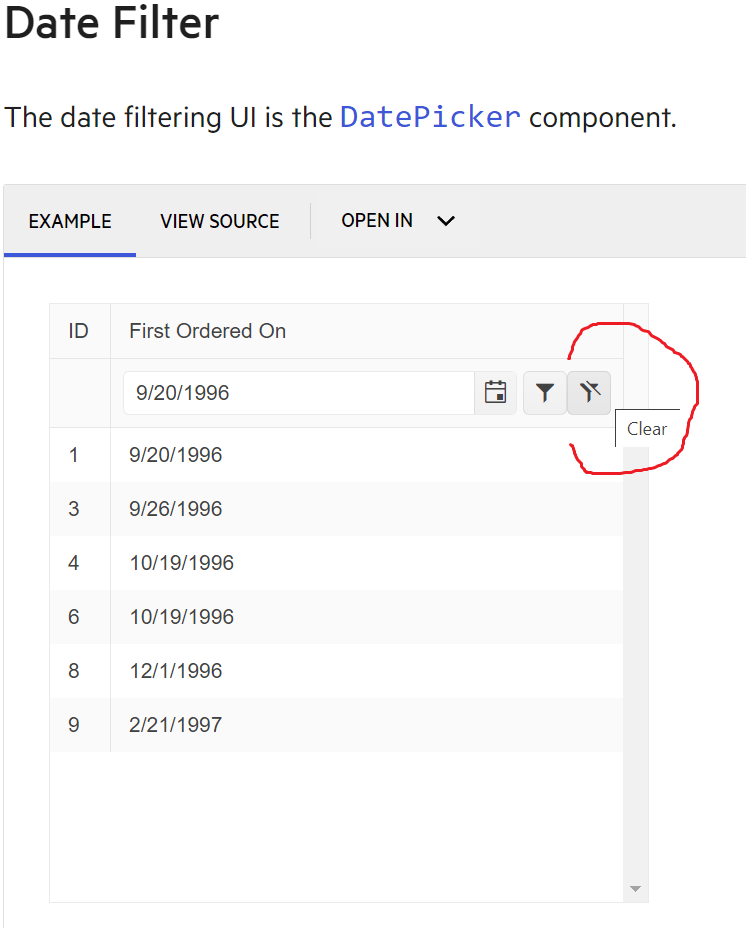Click the Clear tooltip button
This screenshot has height=928, width=746.
pos(646,428)
